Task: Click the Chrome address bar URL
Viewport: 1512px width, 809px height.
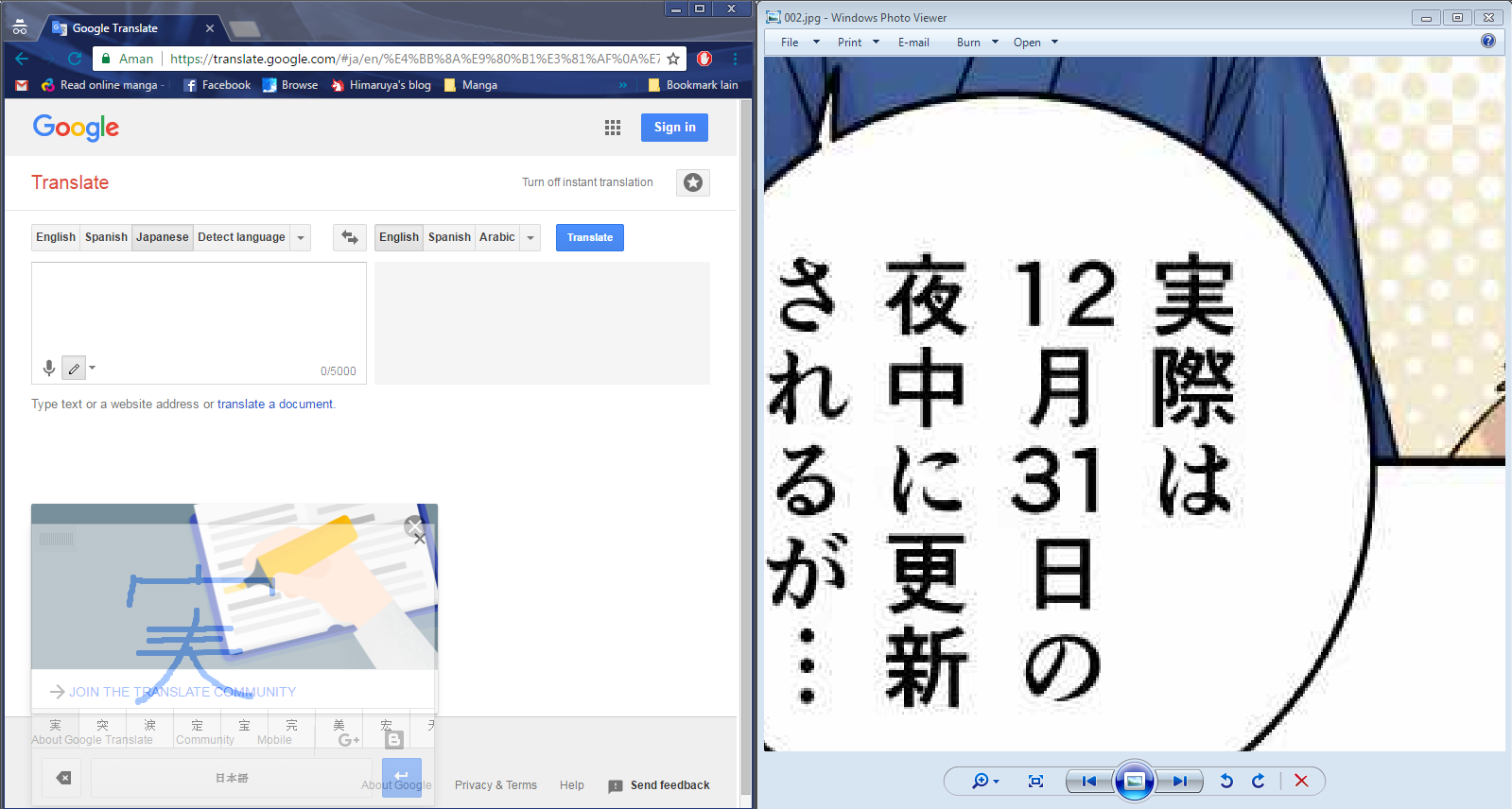Action: (x=415, y=59)
